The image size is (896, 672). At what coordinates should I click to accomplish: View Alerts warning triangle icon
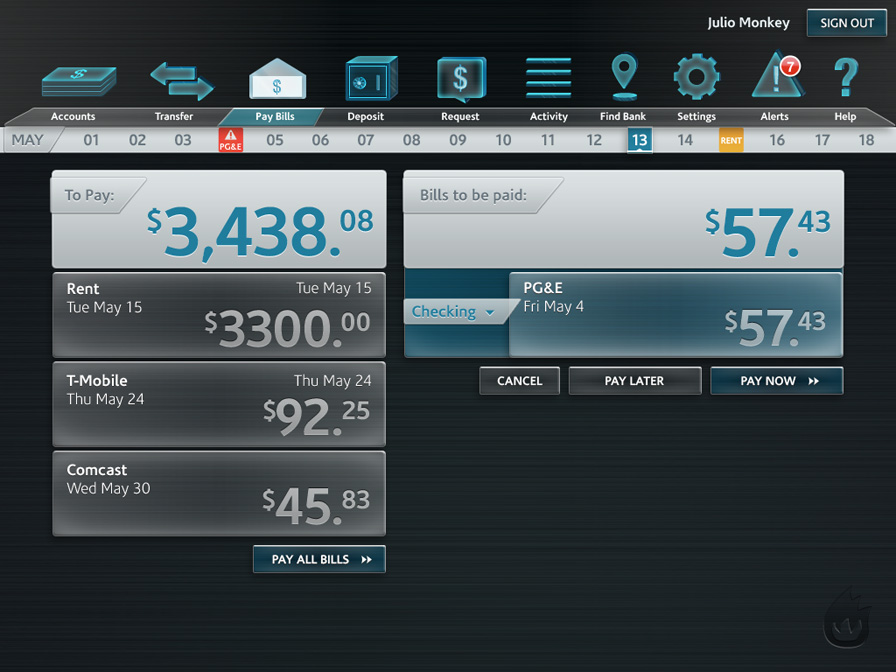pyautogui.click(x=777, y=78)
